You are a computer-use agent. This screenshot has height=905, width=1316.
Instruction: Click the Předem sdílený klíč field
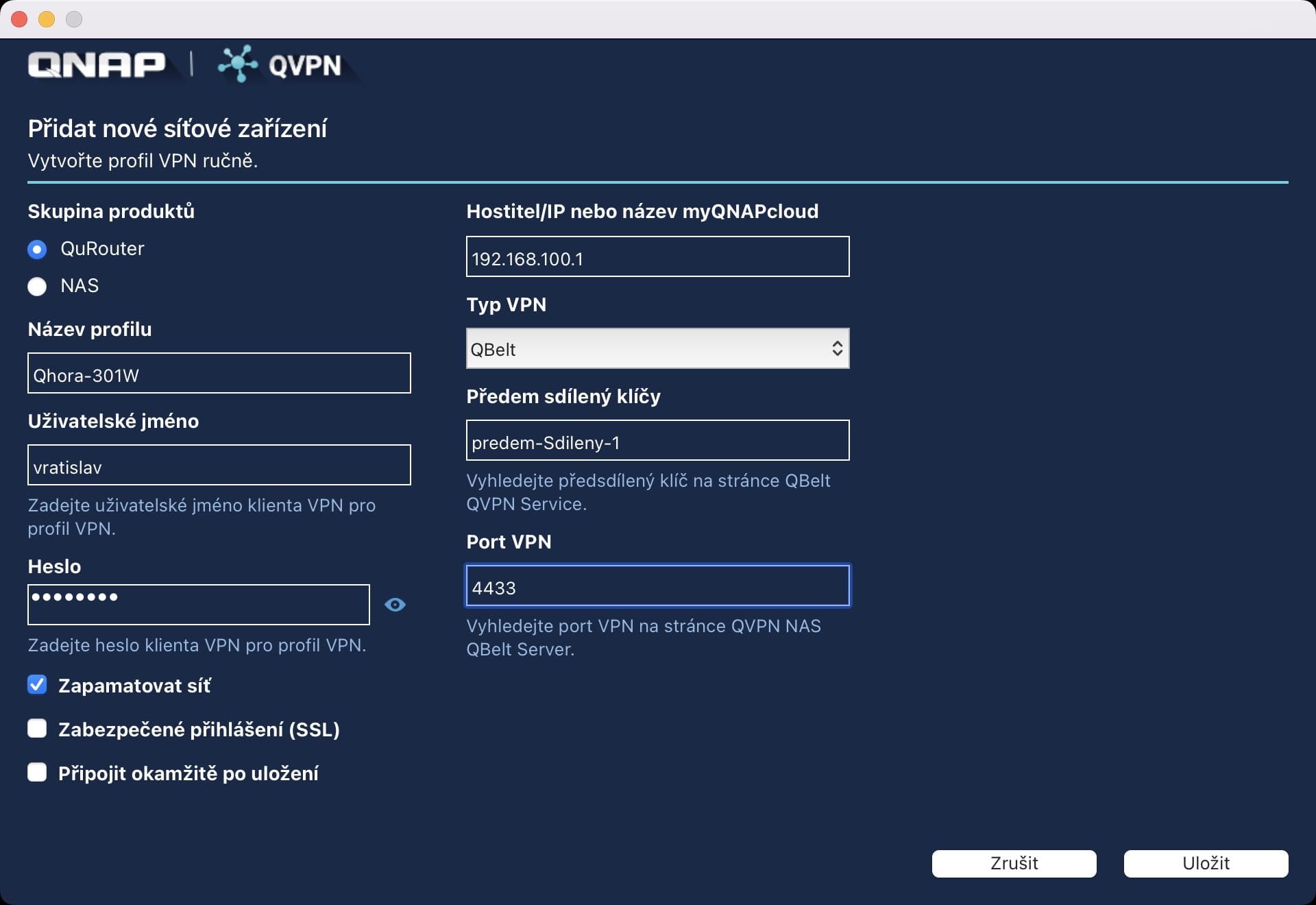coord(657,441)
